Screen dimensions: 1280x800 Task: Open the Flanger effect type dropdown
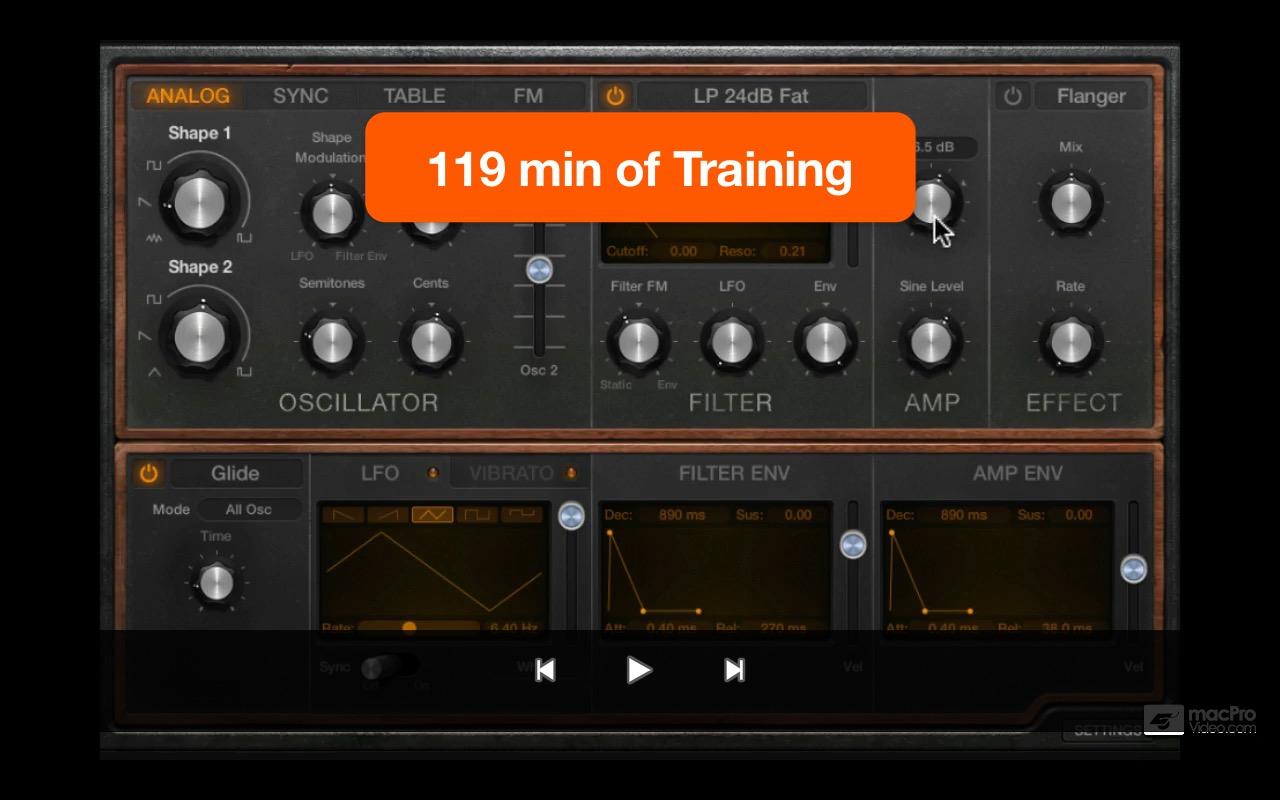point(1091,96)
